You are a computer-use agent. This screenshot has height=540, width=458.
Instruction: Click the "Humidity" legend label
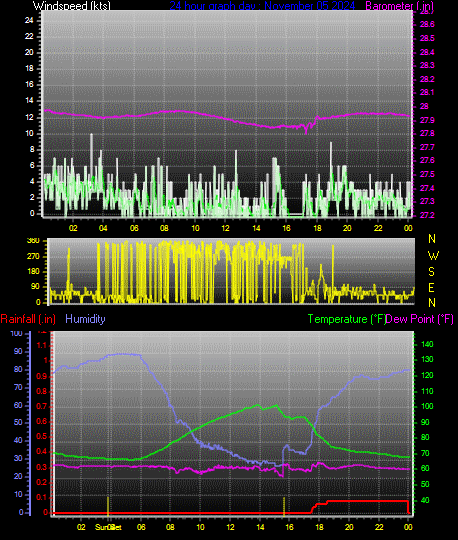pyautogui.click(x=85, y=319)
